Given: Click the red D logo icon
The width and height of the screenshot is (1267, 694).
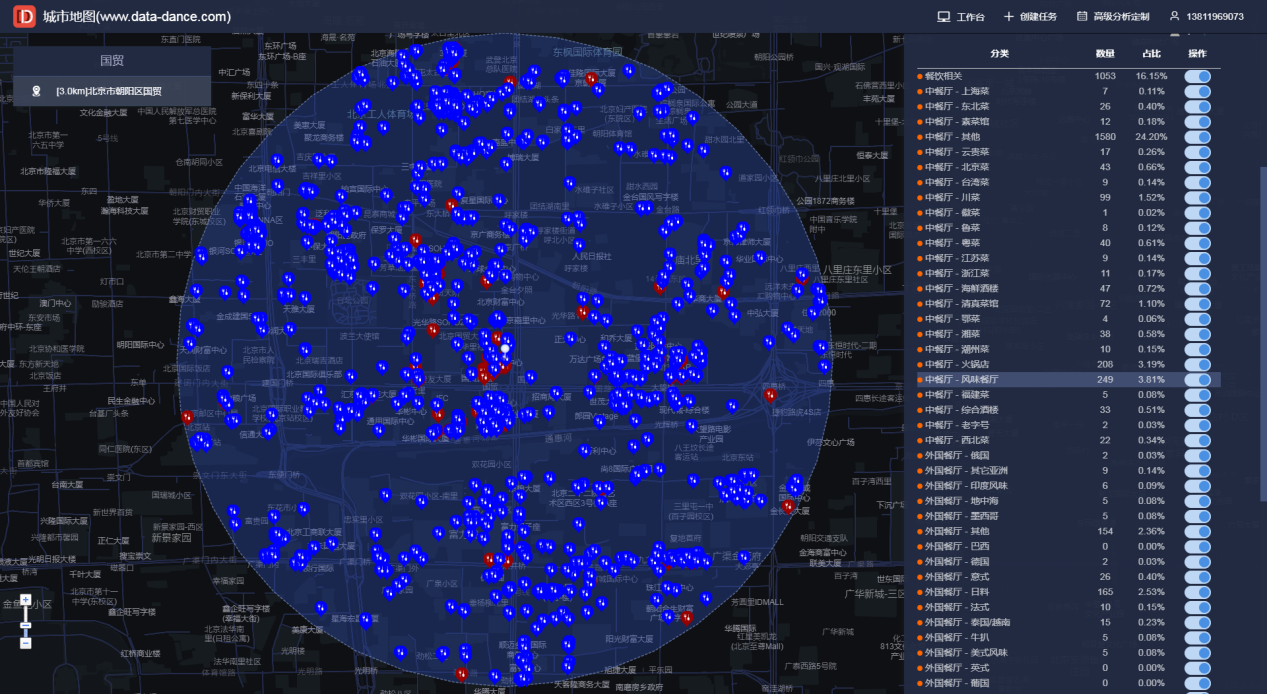Looking at the screenshot, I should (24, 17).
